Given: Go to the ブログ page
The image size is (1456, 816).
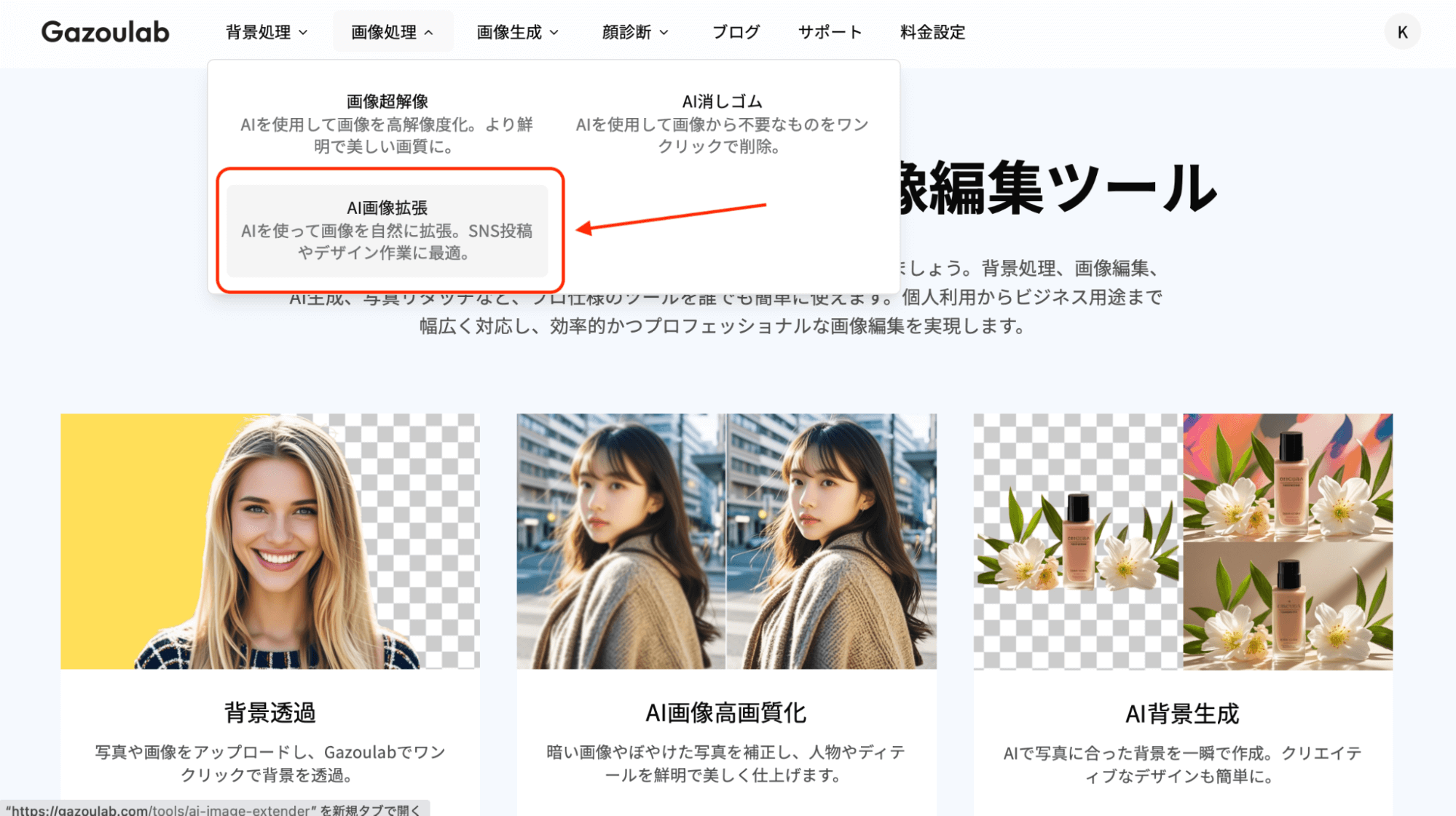Looking at the screenshot, I should click(736, 32).
